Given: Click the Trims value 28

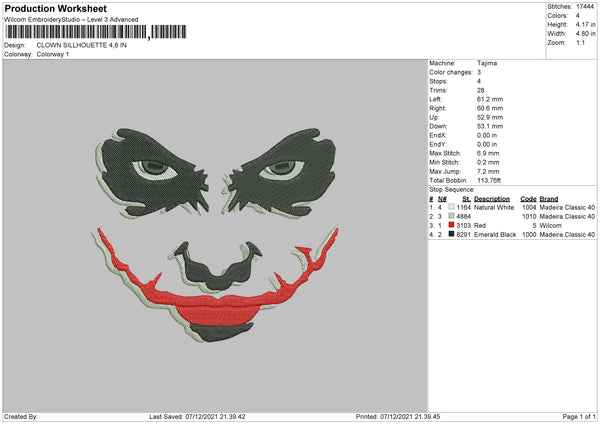Looking at the screenshot, I should pyautogui.click(x=481, y=90).
